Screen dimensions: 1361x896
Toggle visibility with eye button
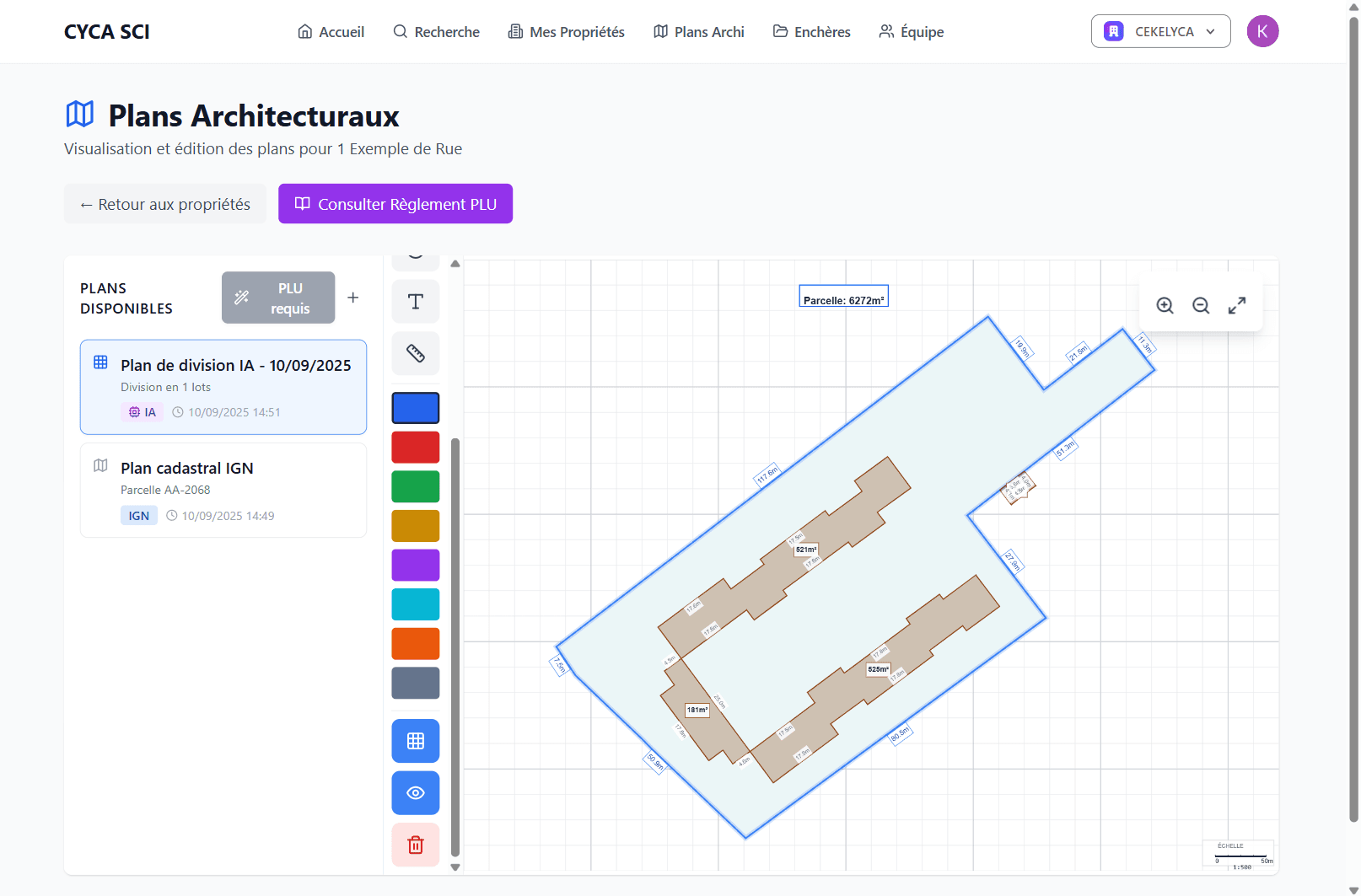[x=415, y=793]
